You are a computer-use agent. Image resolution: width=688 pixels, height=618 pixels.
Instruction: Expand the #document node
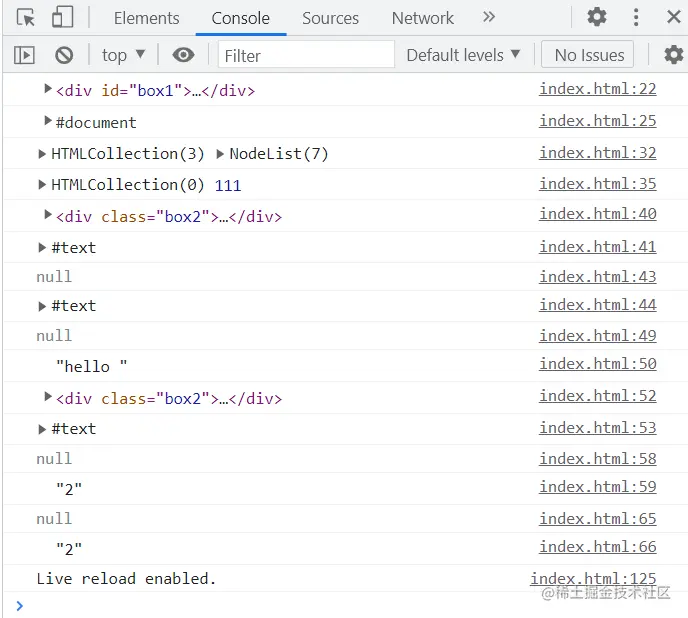48,120
